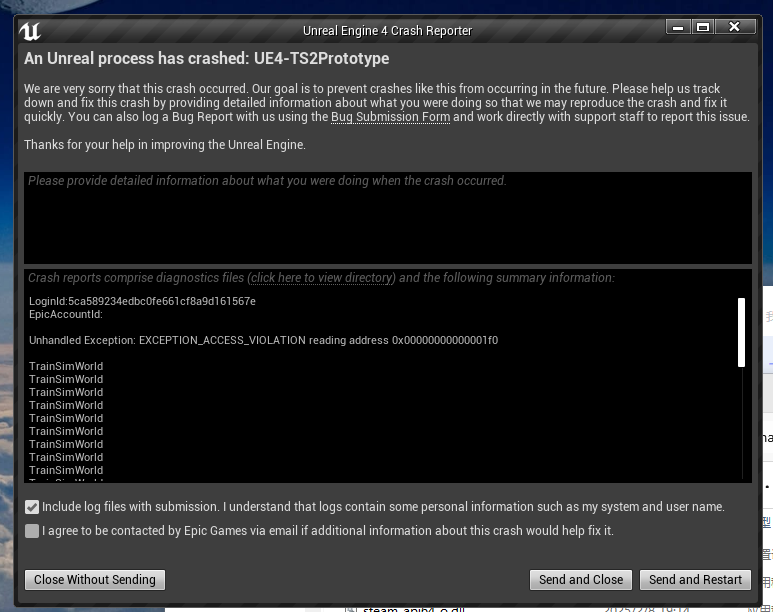Screen dimensions: 773x612
Task: Select the first TrainSimWorld stack entry
Action: click(66, 367)
